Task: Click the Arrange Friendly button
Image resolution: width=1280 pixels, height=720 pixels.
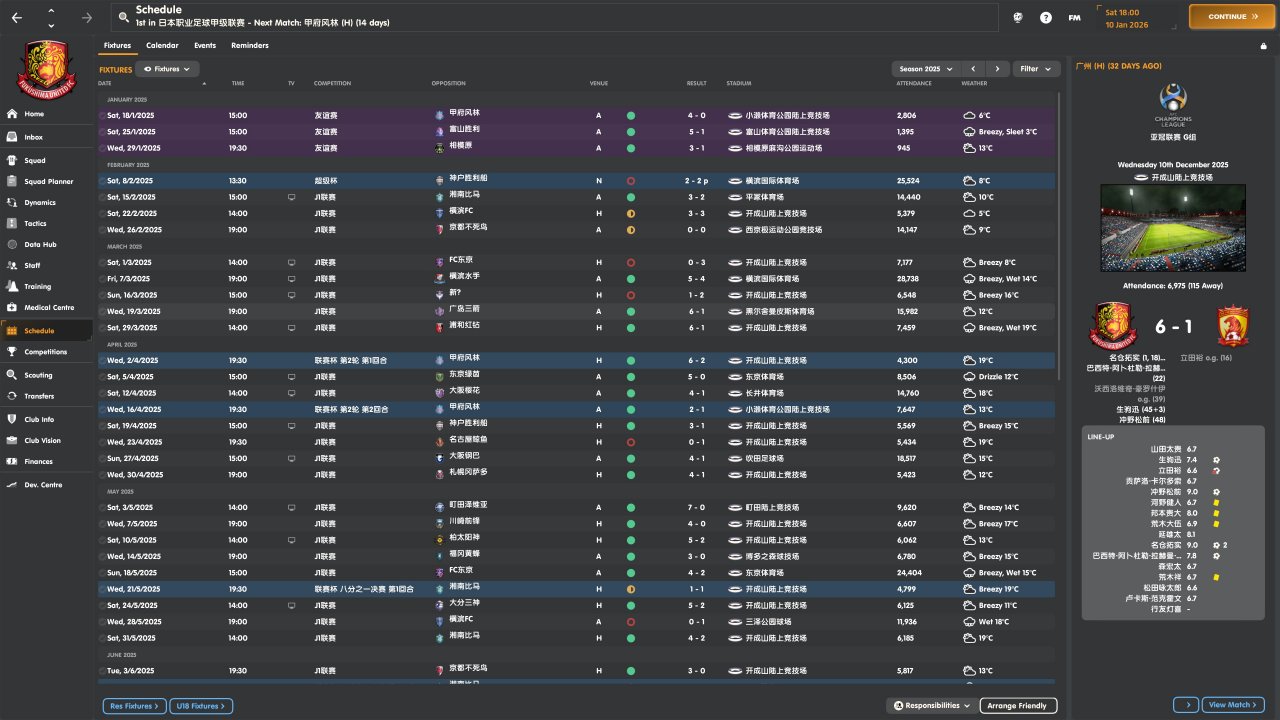Action: pos(1017,706)
